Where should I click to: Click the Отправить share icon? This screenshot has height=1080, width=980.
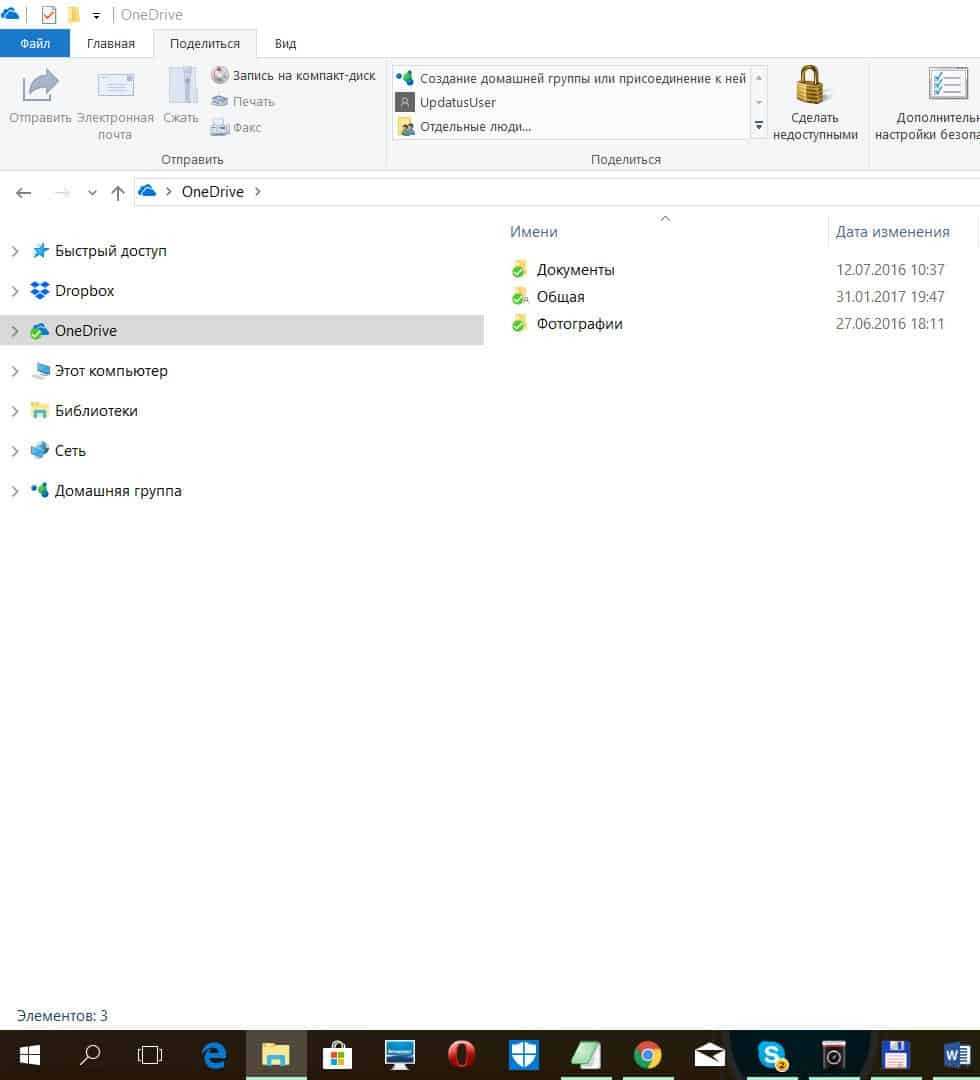pyautogui.click(x=40, y=85)
